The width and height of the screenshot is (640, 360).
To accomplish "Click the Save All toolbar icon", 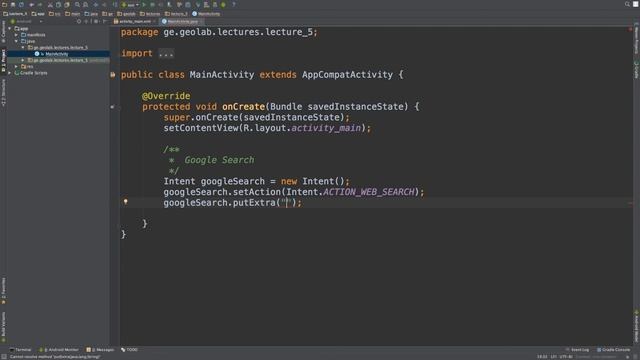I will pyautogui.click(x=13, y=4).
